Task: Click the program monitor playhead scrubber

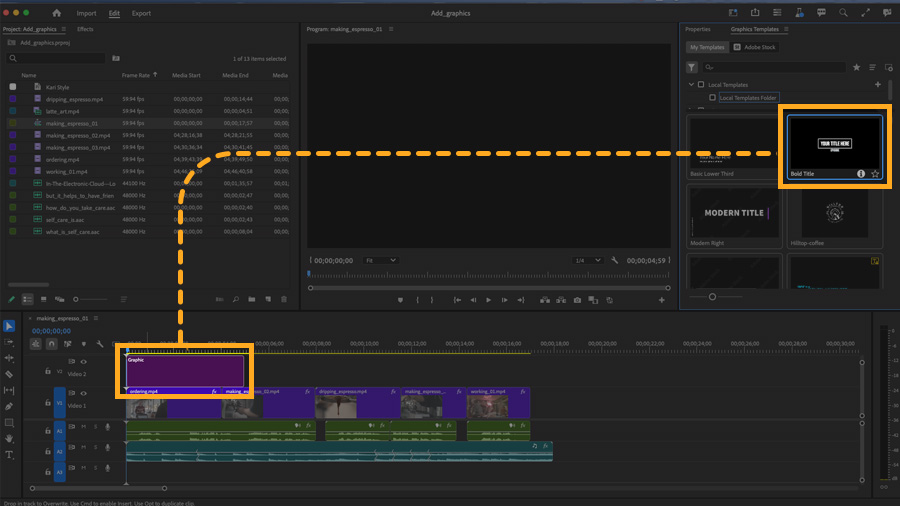Action: click(309, 274)
